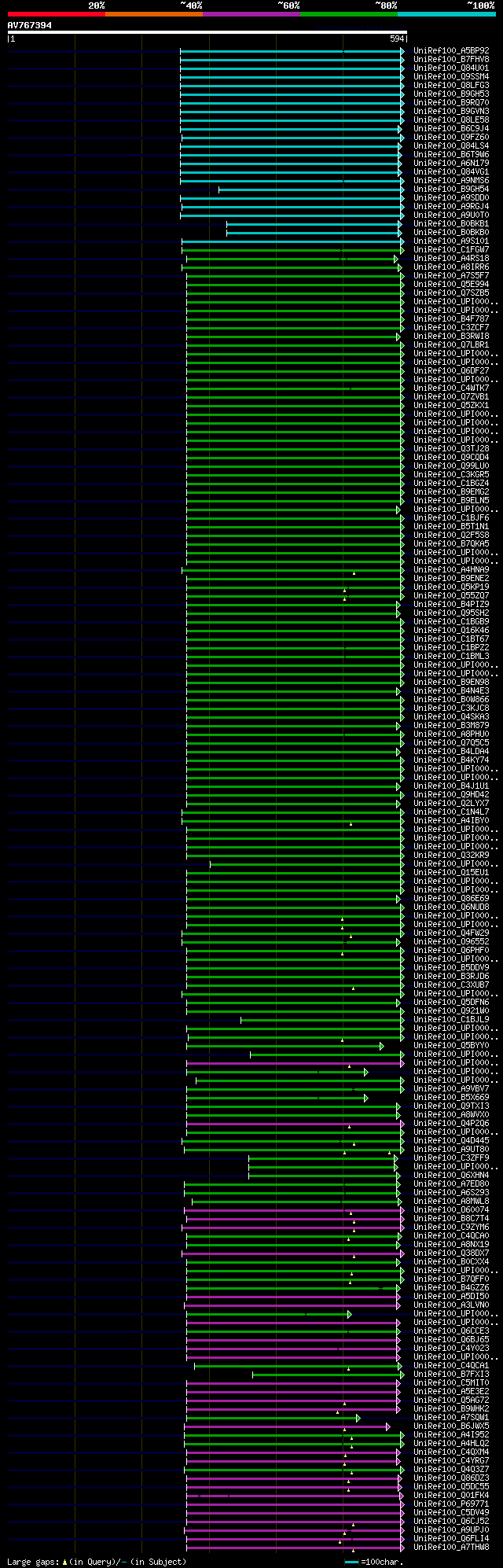Select hit label UniRef100_A9NMS6

tap(451, 181)
